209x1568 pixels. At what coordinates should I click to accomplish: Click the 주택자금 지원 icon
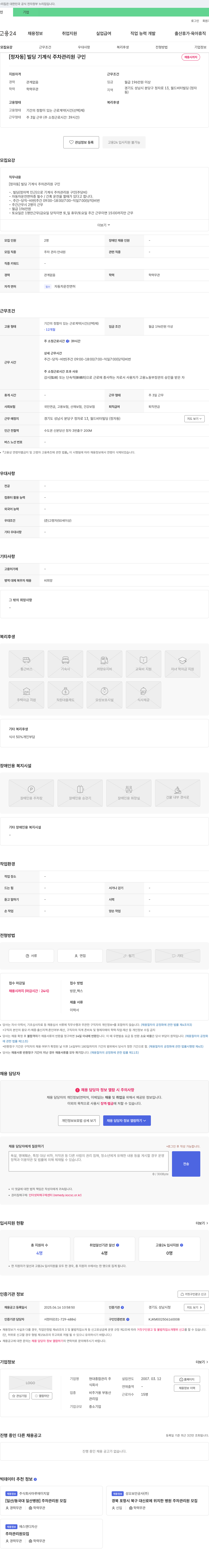tap(26, 695)
